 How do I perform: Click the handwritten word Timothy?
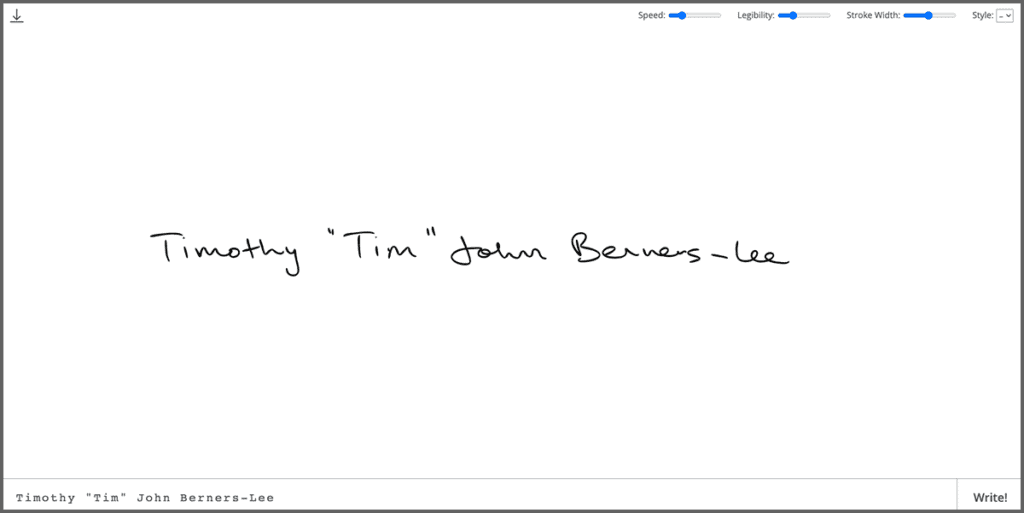click(x=225, y=250)
